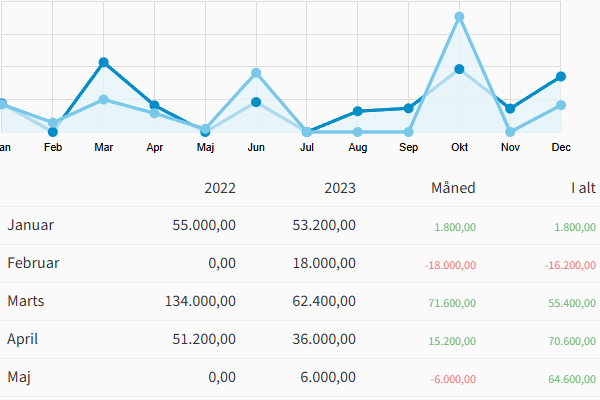Click the dark blue March data point

click(104, 62)
